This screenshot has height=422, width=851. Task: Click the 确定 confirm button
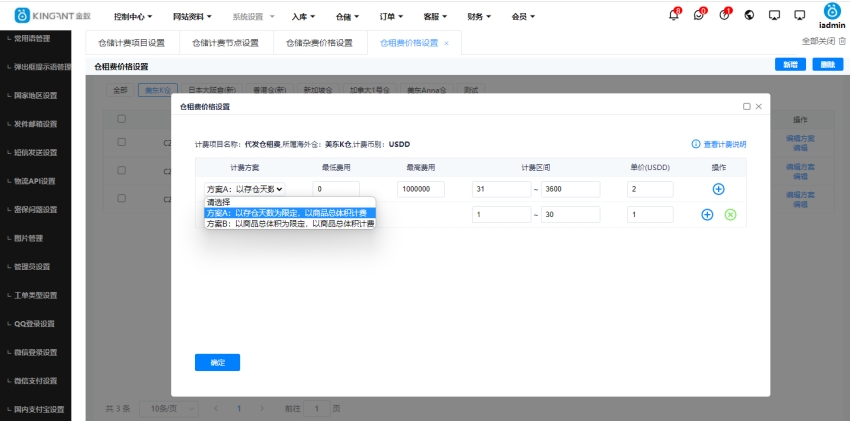[217, 362]
